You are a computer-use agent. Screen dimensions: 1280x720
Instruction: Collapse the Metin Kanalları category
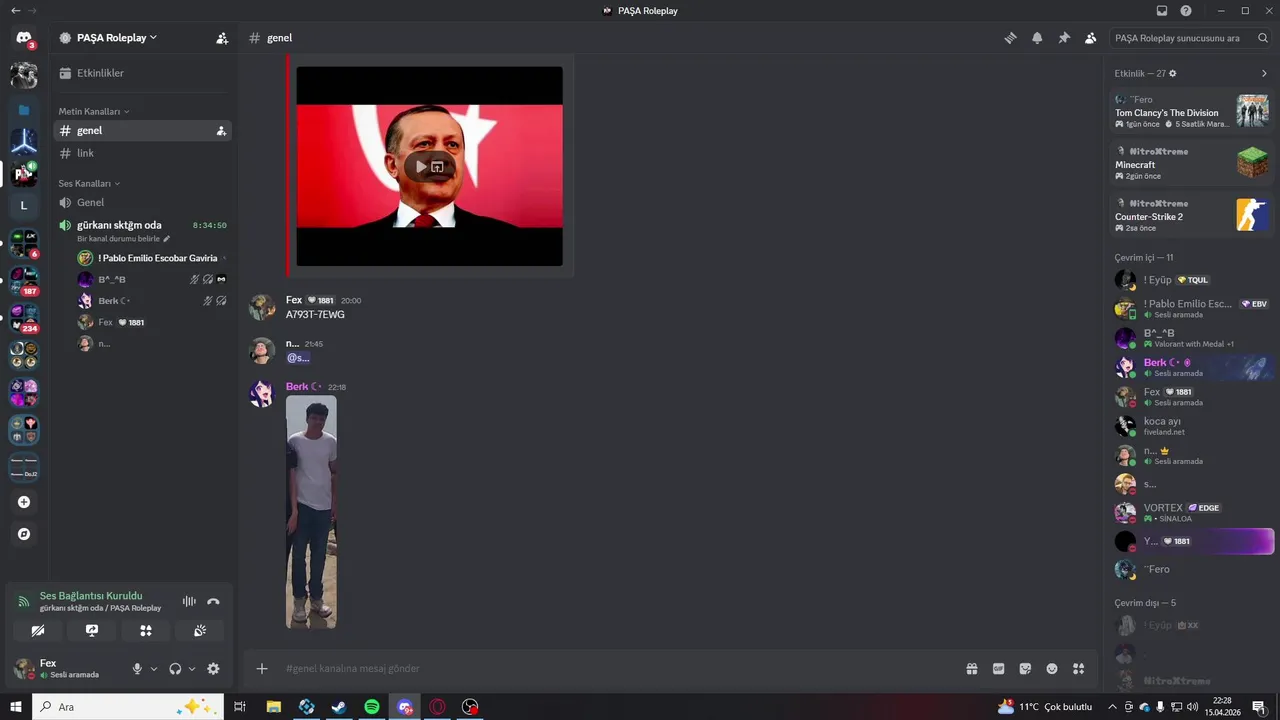(94, 111)
